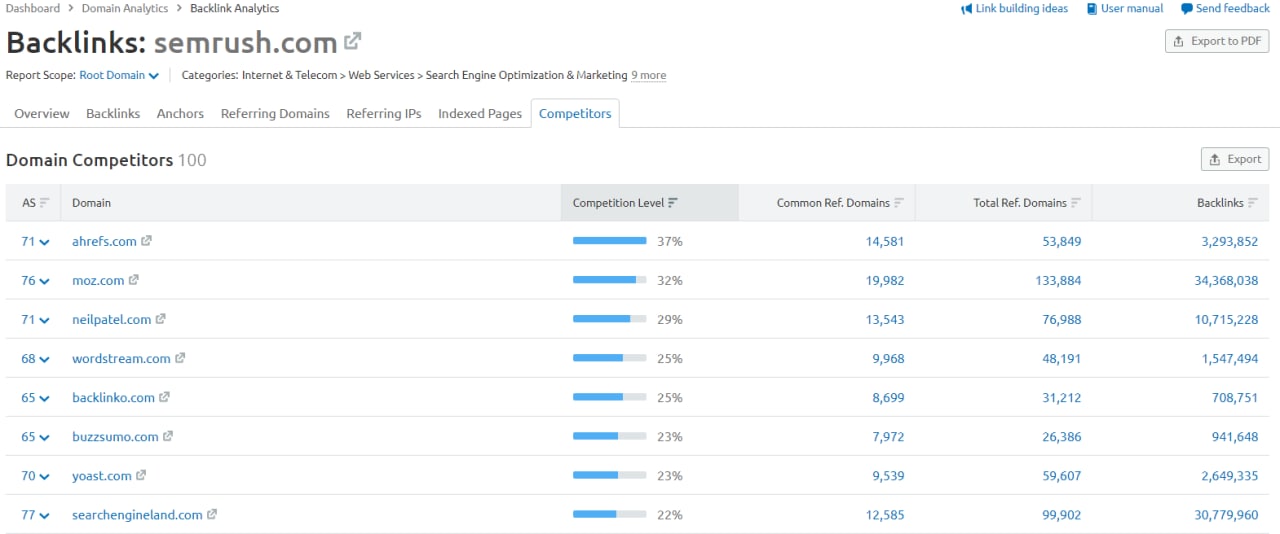Open the wordstream.com domain link

pyautogui.click(x=121, y=358)
